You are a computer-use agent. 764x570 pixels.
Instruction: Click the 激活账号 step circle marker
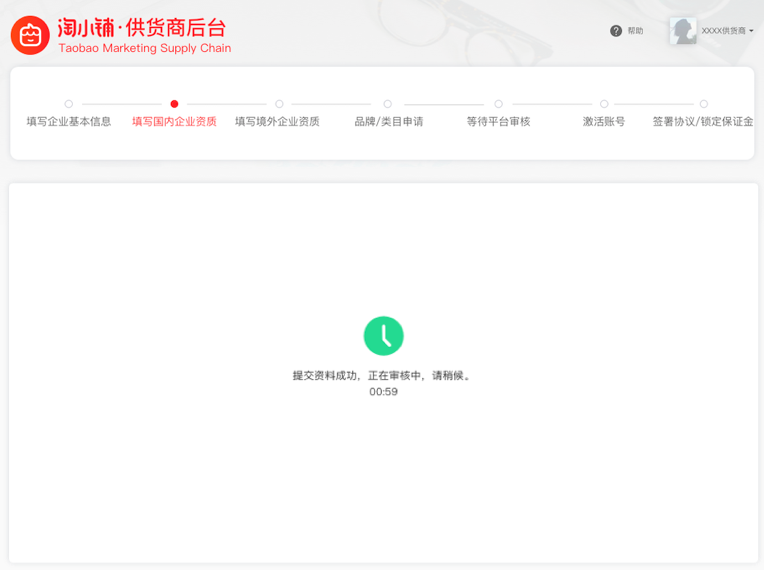pyautogui.click(x=604, y=104)
